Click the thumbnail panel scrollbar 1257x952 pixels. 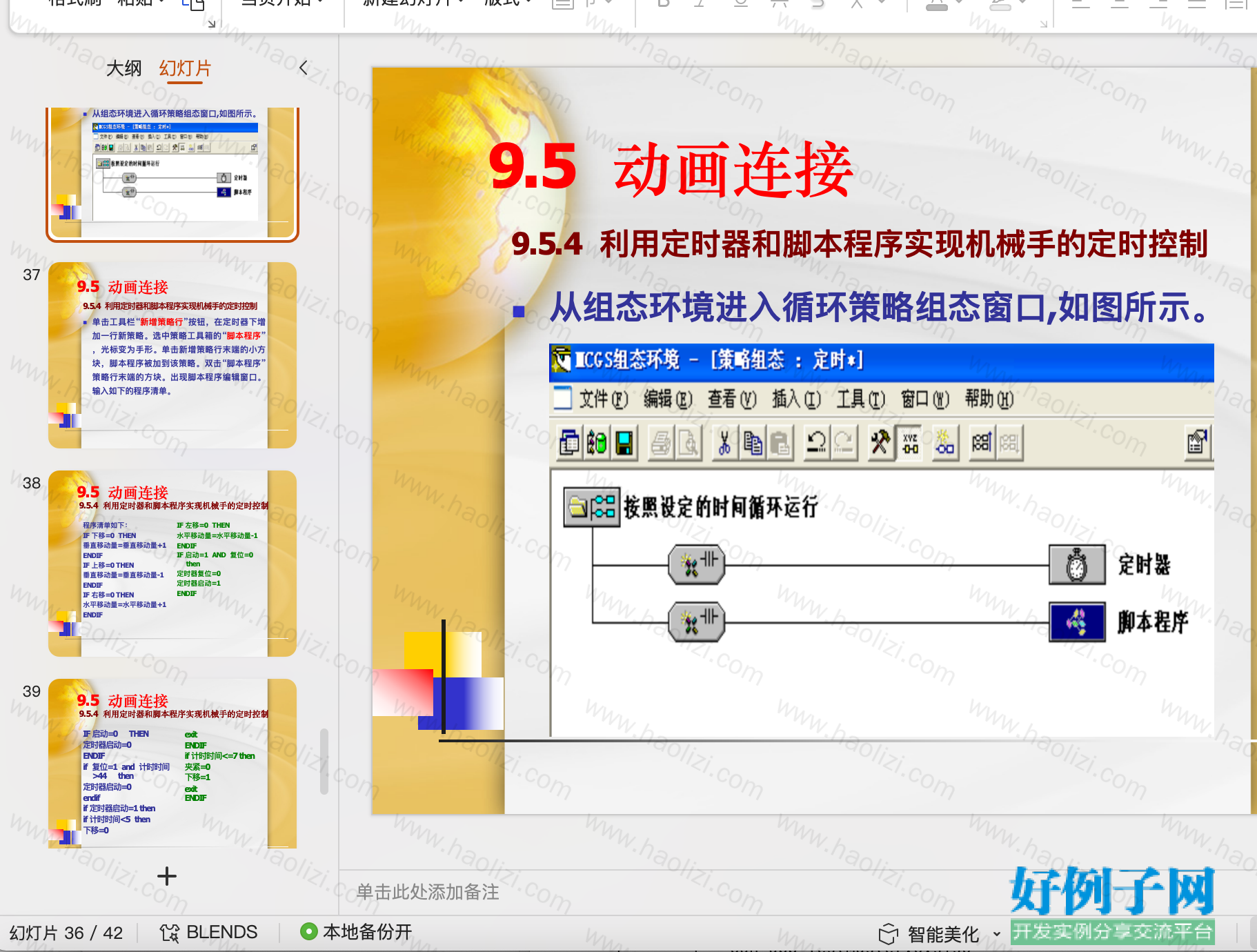click(324, 762)
